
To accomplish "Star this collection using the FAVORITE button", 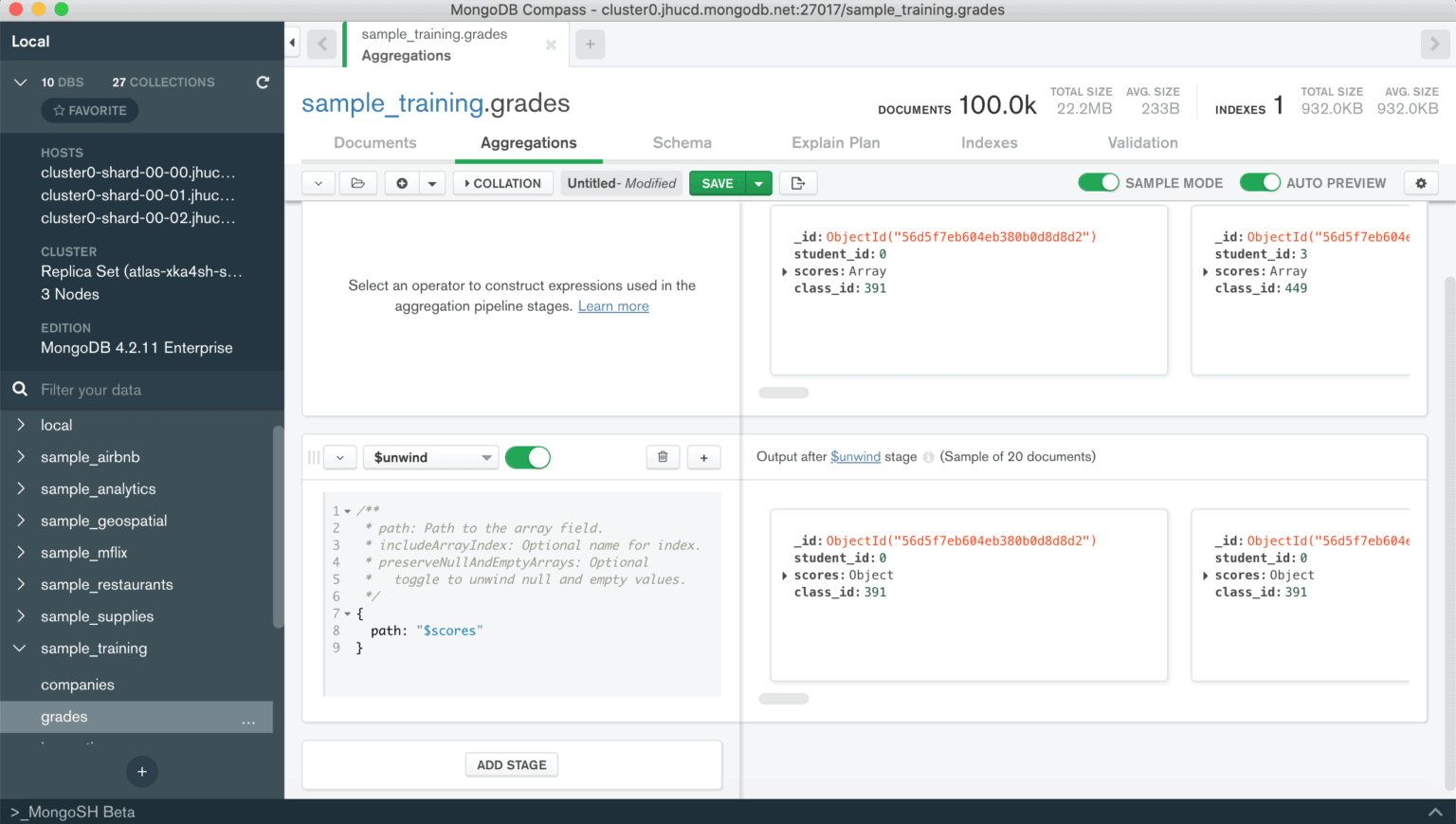I will pos(89,110).
